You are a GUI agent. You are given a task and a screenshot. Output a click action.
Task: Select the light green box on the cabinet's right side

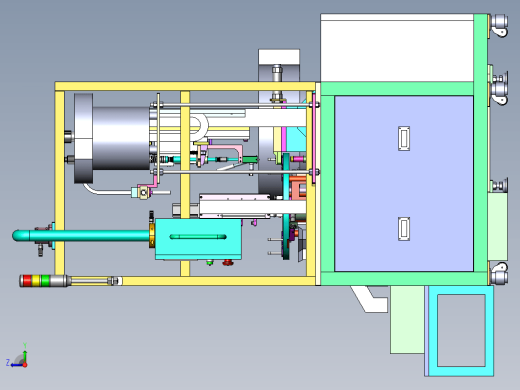[x=498, y=226]
